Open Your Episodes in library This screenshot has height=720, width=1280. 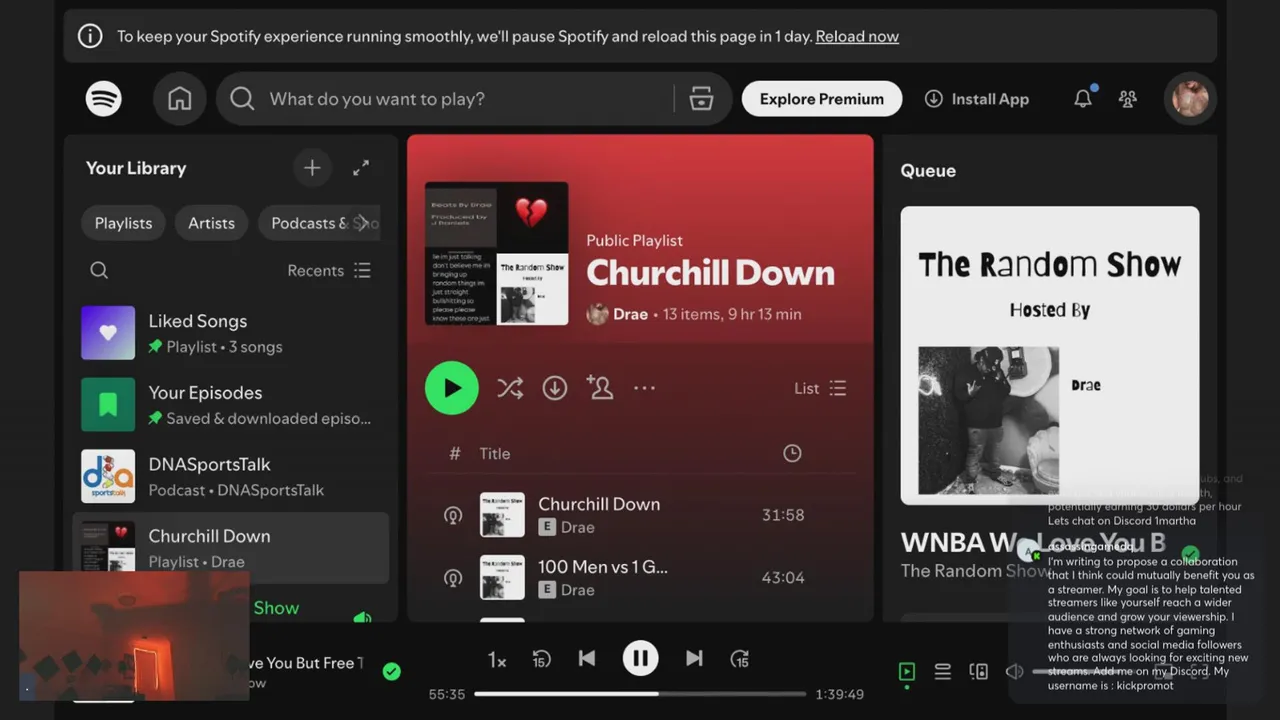[230, 405]
